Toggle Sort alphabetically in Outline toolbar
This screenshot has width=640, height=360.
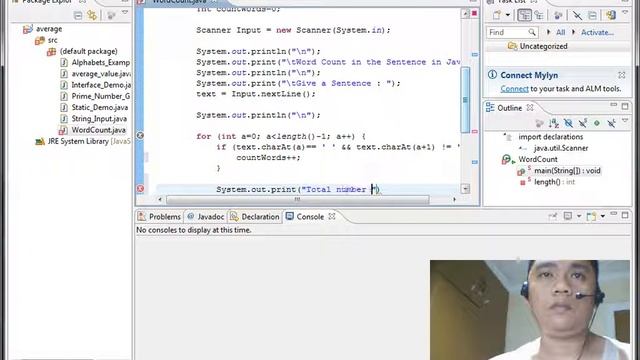coord(554,123)
